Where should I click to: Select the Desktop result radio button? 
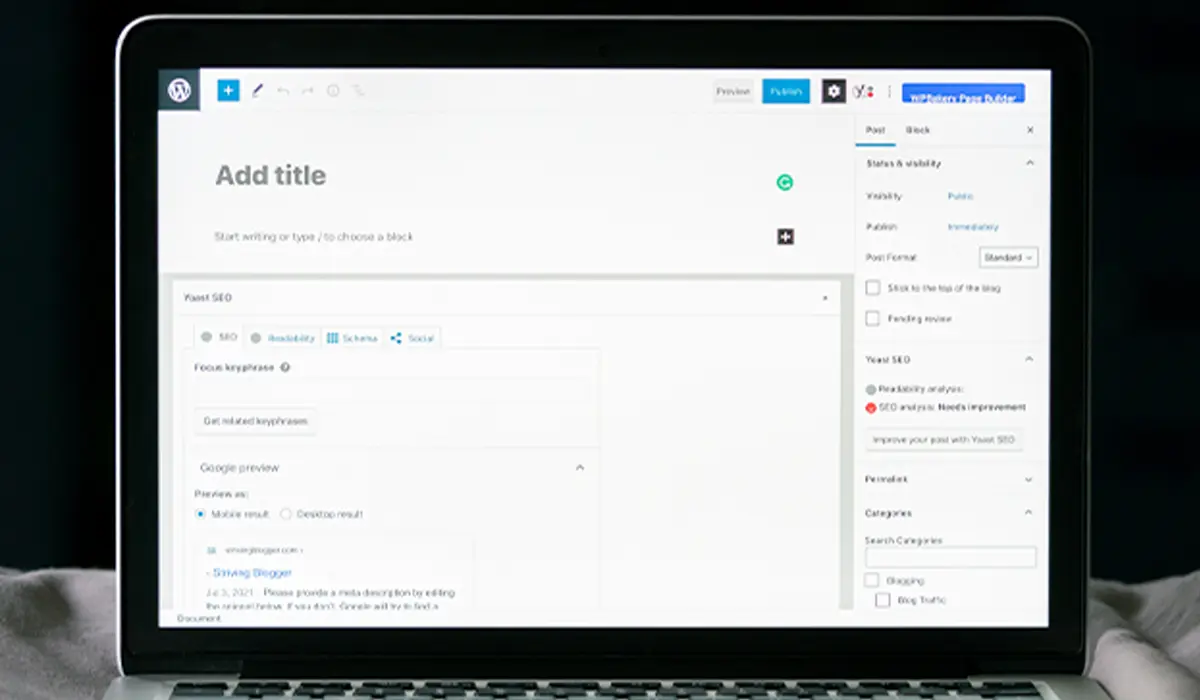[286, 514]
